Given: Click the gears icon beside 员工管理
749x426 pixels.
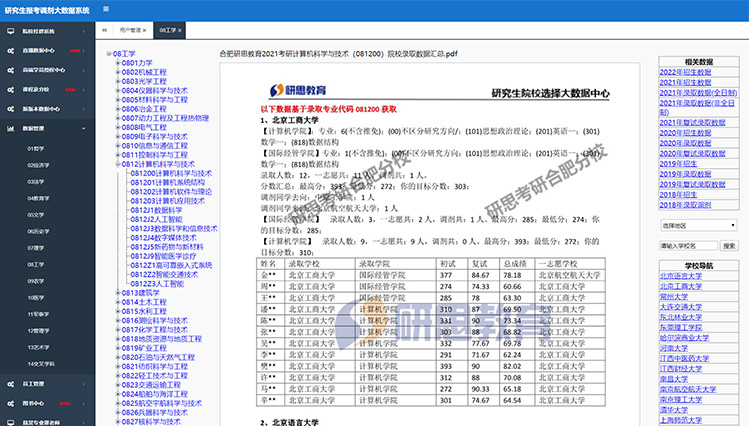Looking at the screenshot, I should pyautogui.click(x=11, y=384).
